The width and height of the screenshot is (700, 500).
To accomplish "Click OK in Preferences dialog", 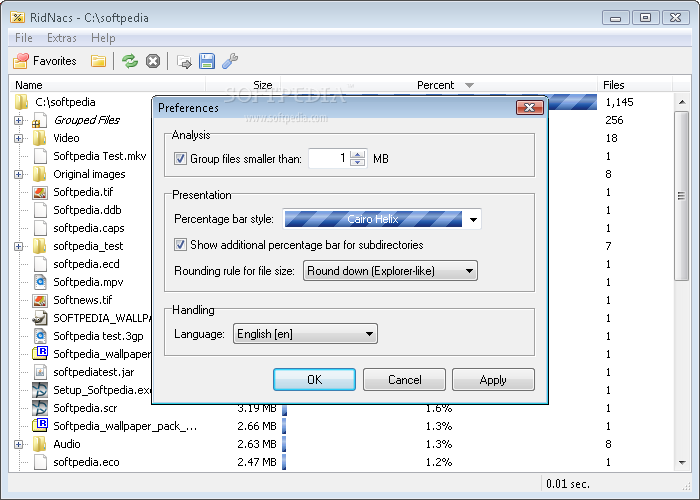I will (314, 379).
